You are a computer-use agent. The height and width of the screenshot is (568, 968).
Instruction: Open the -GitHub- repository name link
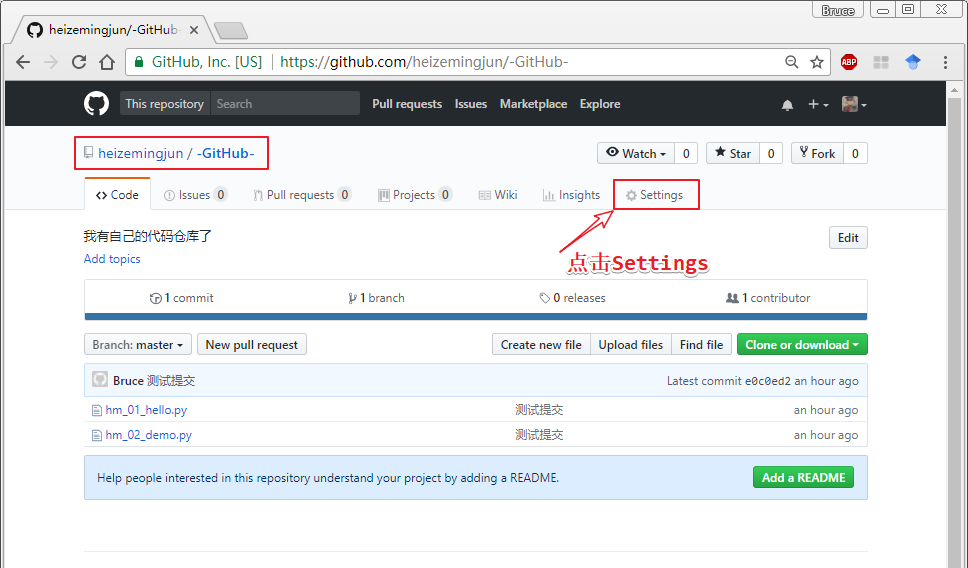pyautogui.click(x=225, y=153)
